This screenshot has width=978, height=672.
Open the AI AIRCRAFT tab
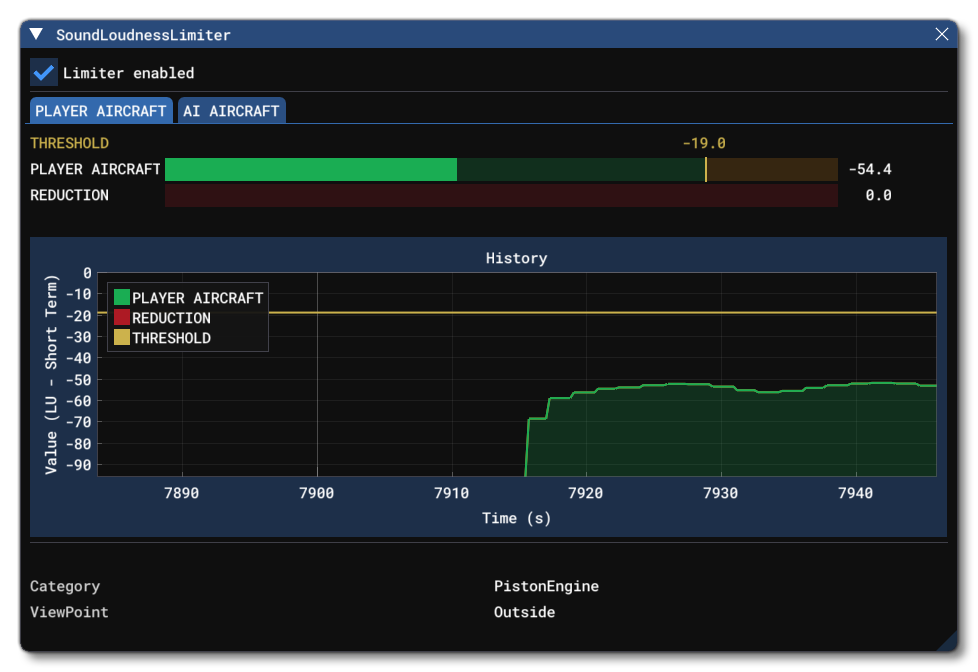(x=231, y=111)
